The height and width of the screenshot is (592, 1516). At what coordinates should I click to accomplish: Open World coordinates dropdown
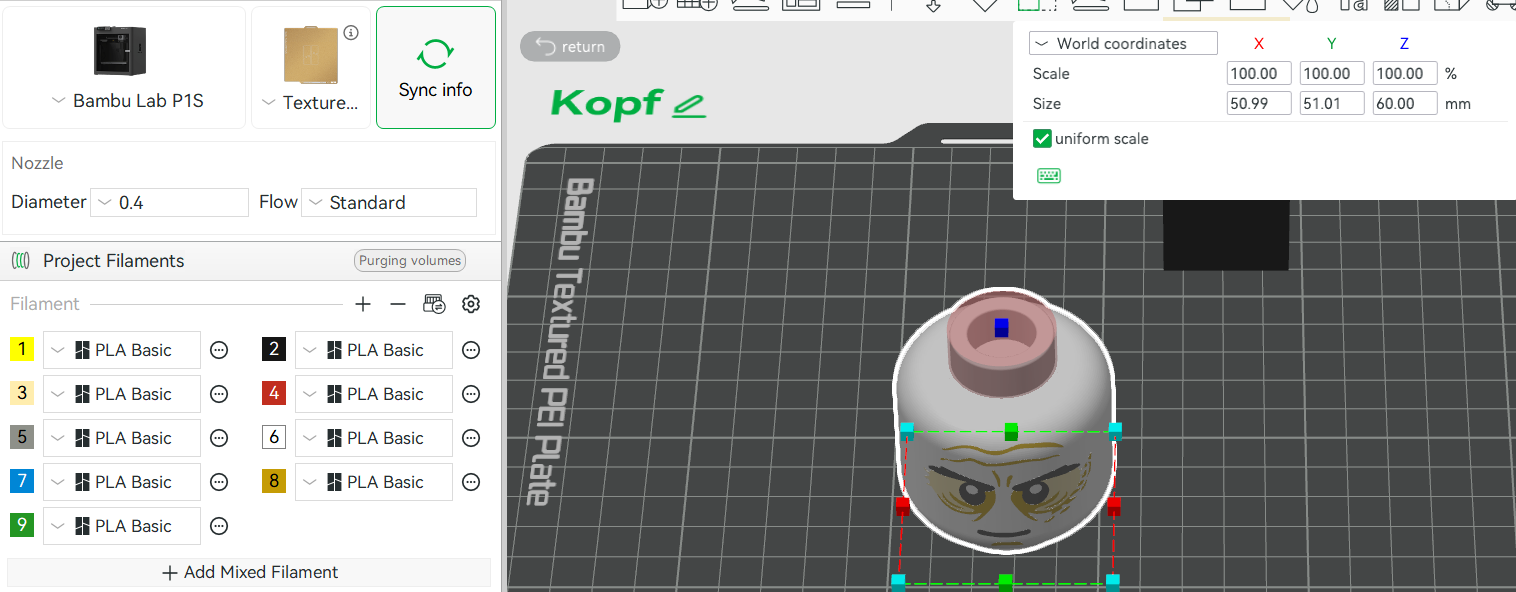(x=1123, y=43)
